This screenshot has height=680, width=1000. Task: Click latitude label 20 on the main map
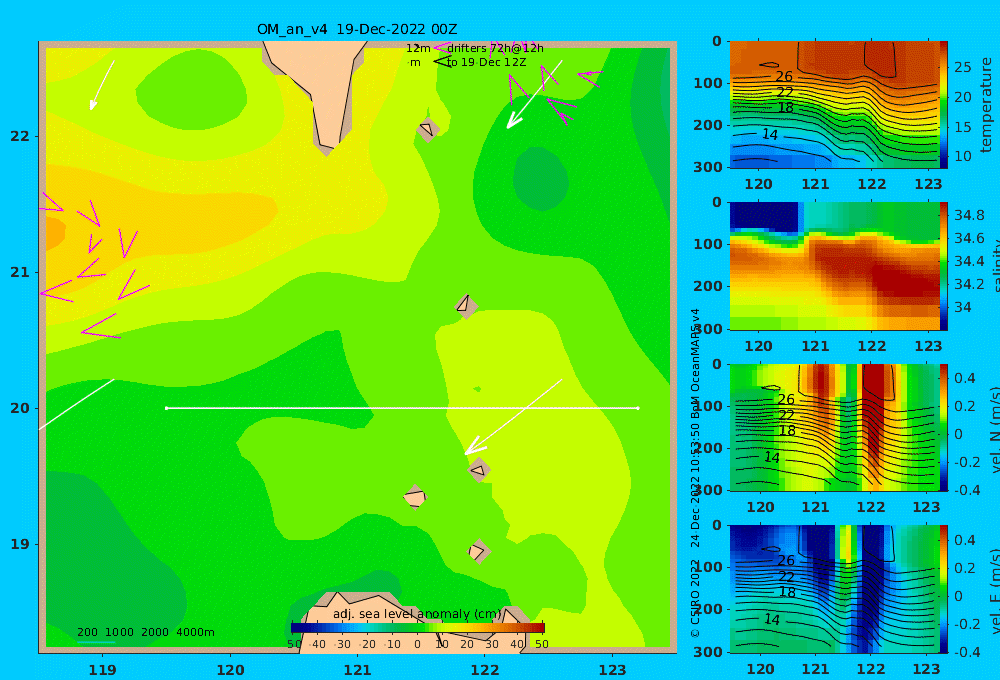pyautogui.click(x=20, y=408)
